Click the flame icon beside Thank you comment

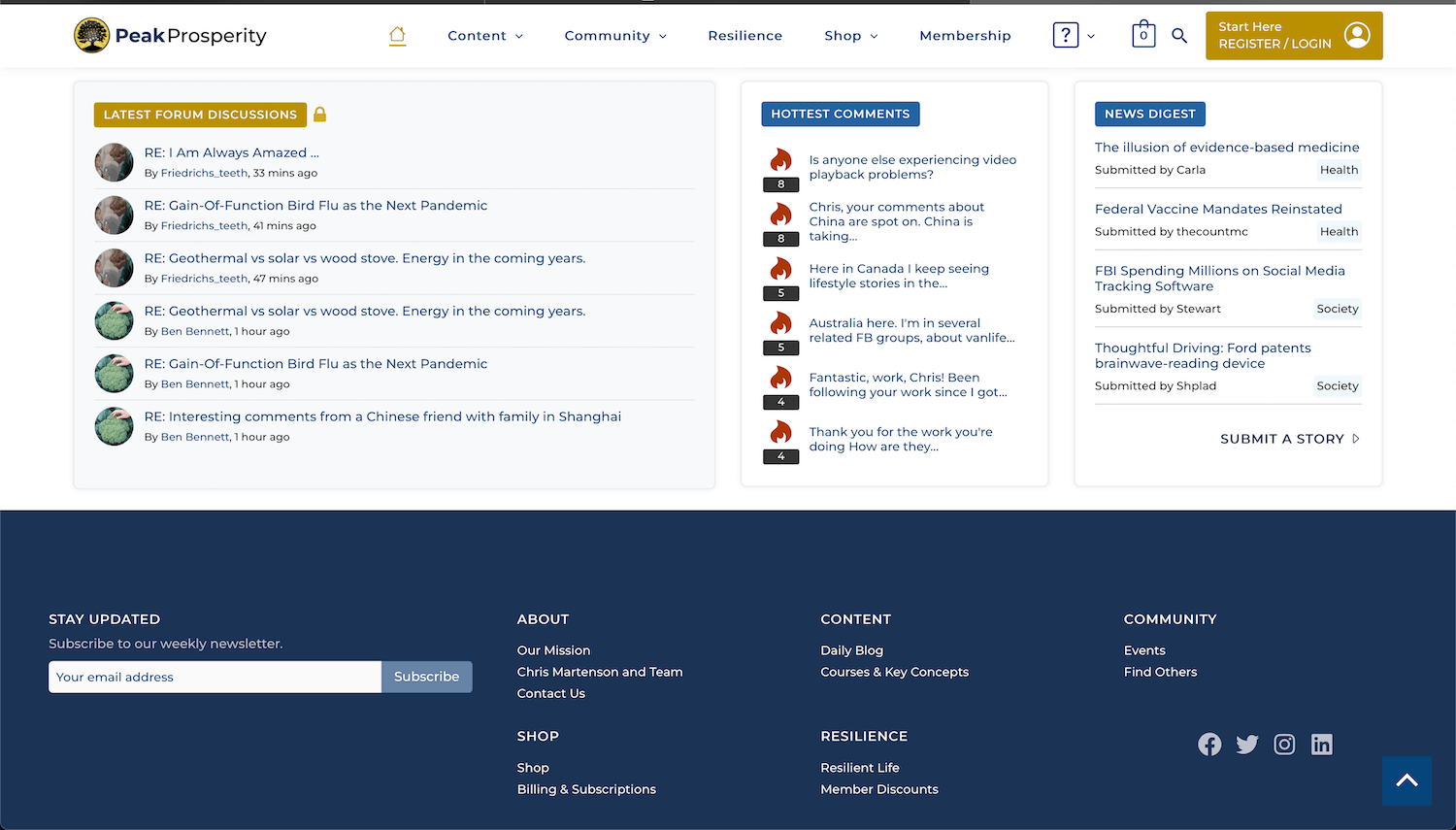[781, 432]
